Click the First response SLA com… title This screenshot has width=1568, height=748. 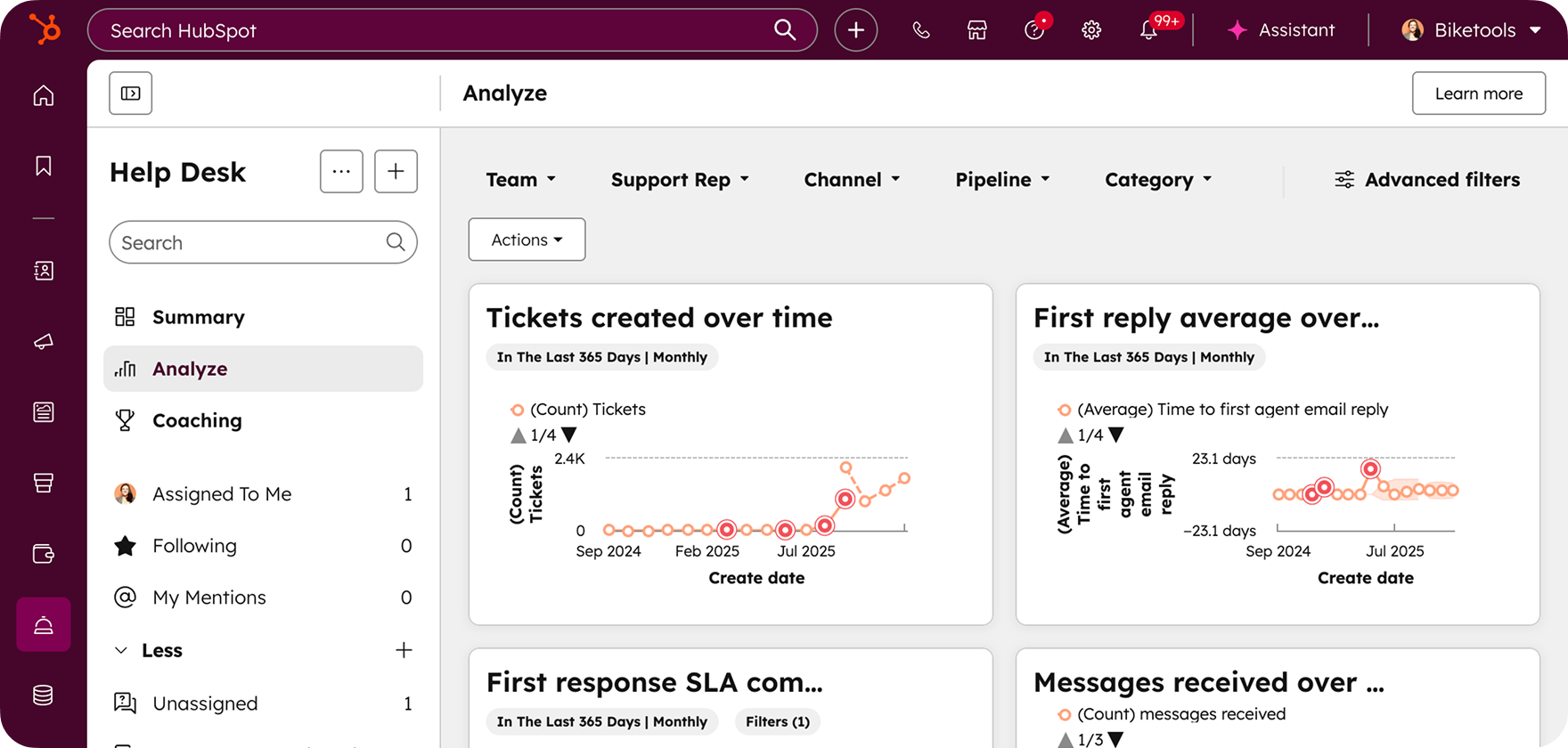(655, 683)
